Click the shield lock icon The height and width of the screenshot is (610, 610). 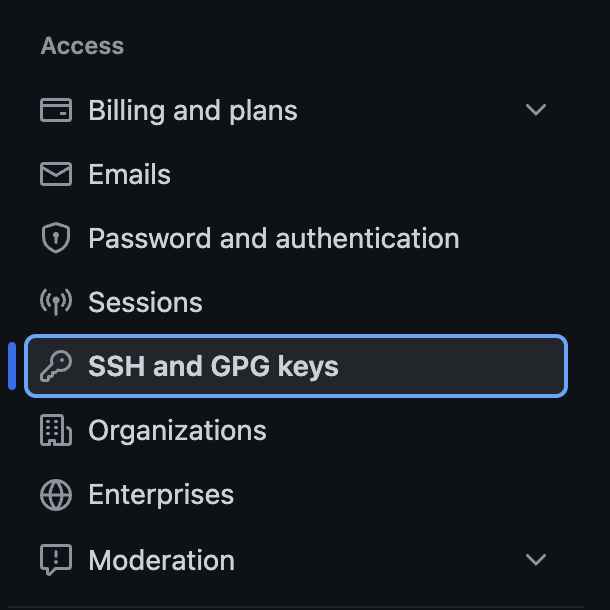tap(56, 238)
